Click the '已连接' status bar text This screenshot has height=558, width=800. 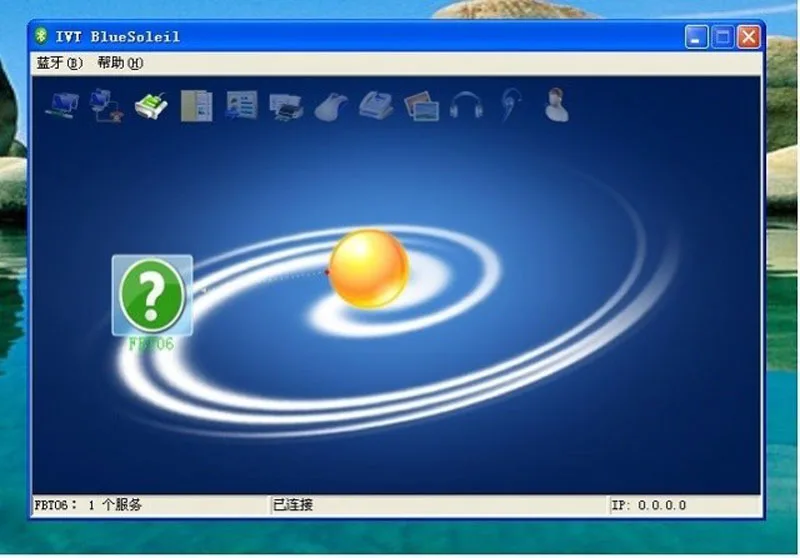click(x=293, y=505)
